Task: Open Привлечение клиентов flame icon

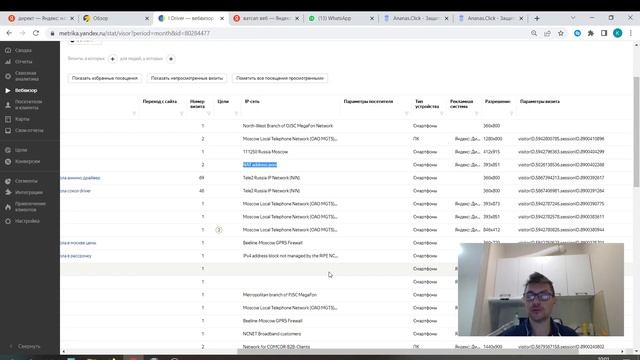Action: (8, 207)
